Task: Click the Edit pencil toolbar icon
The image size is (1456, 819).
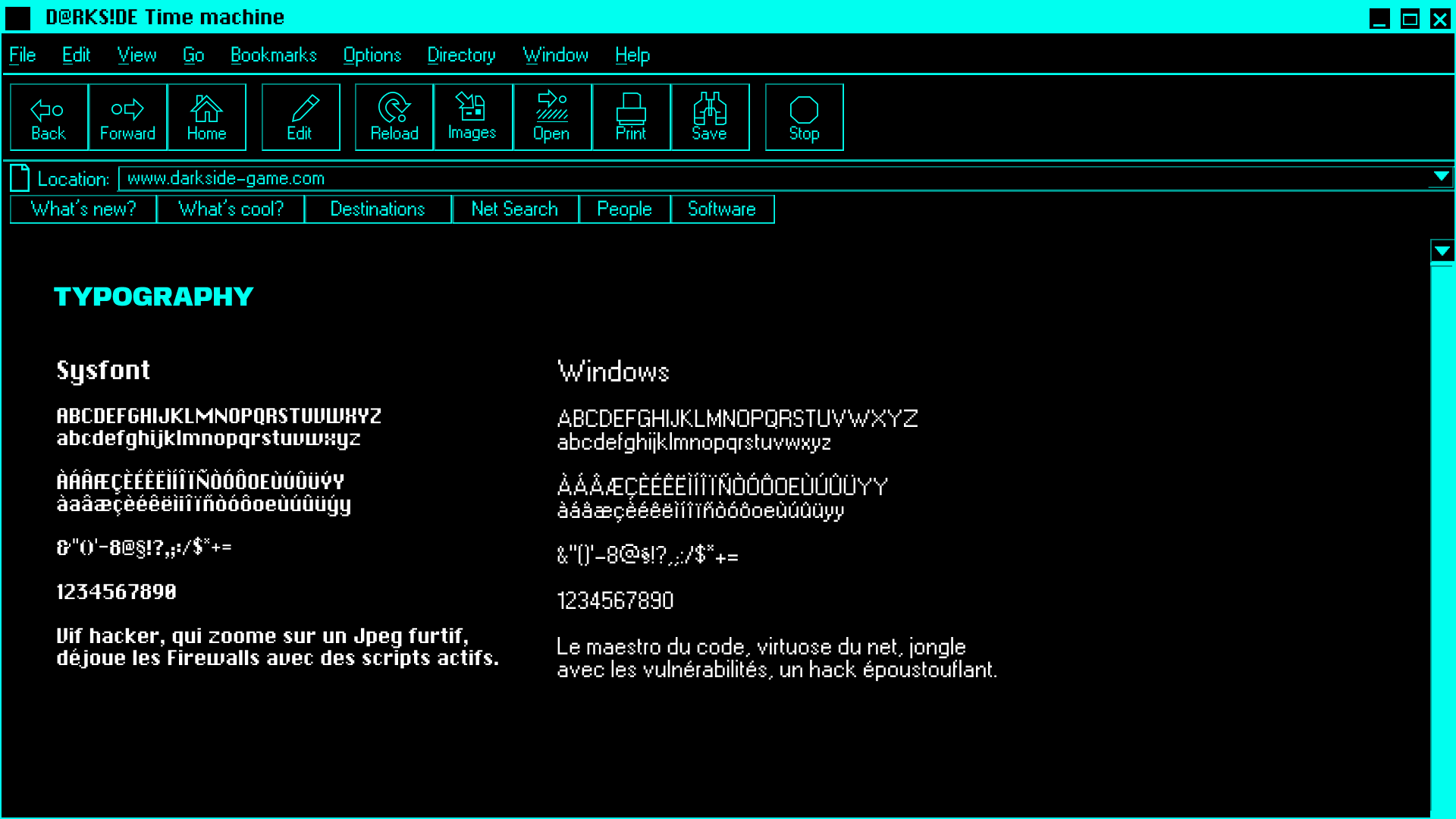Action: tap(303, 108)
